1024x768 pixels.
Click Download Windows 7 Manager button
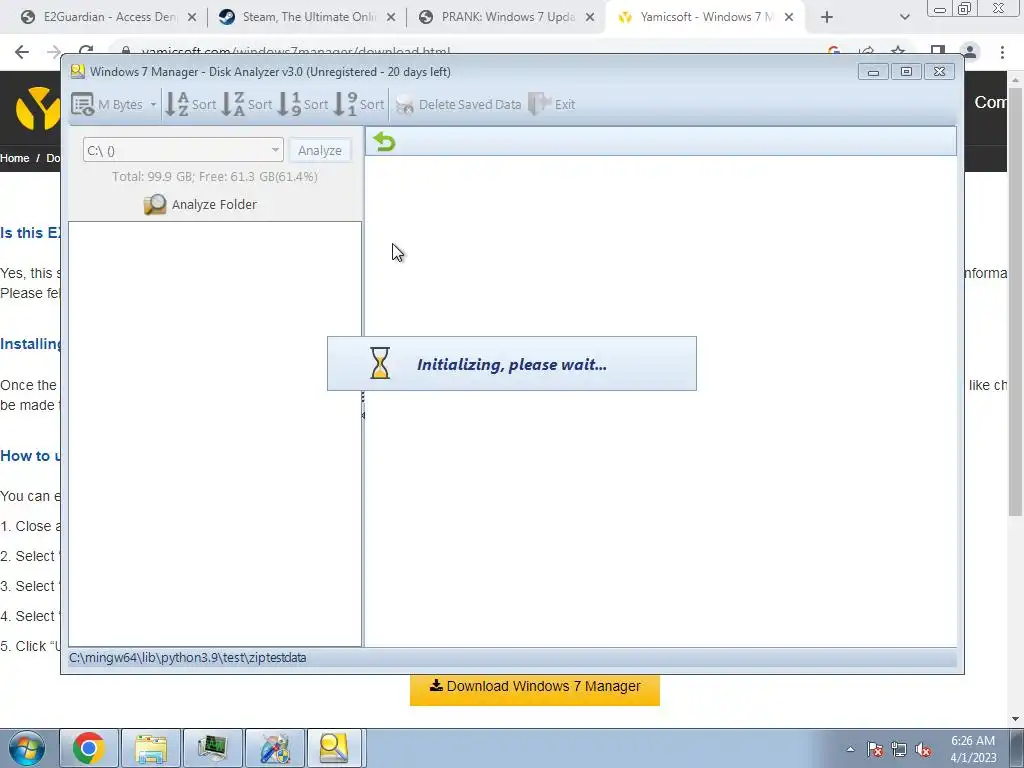[535, 686]
